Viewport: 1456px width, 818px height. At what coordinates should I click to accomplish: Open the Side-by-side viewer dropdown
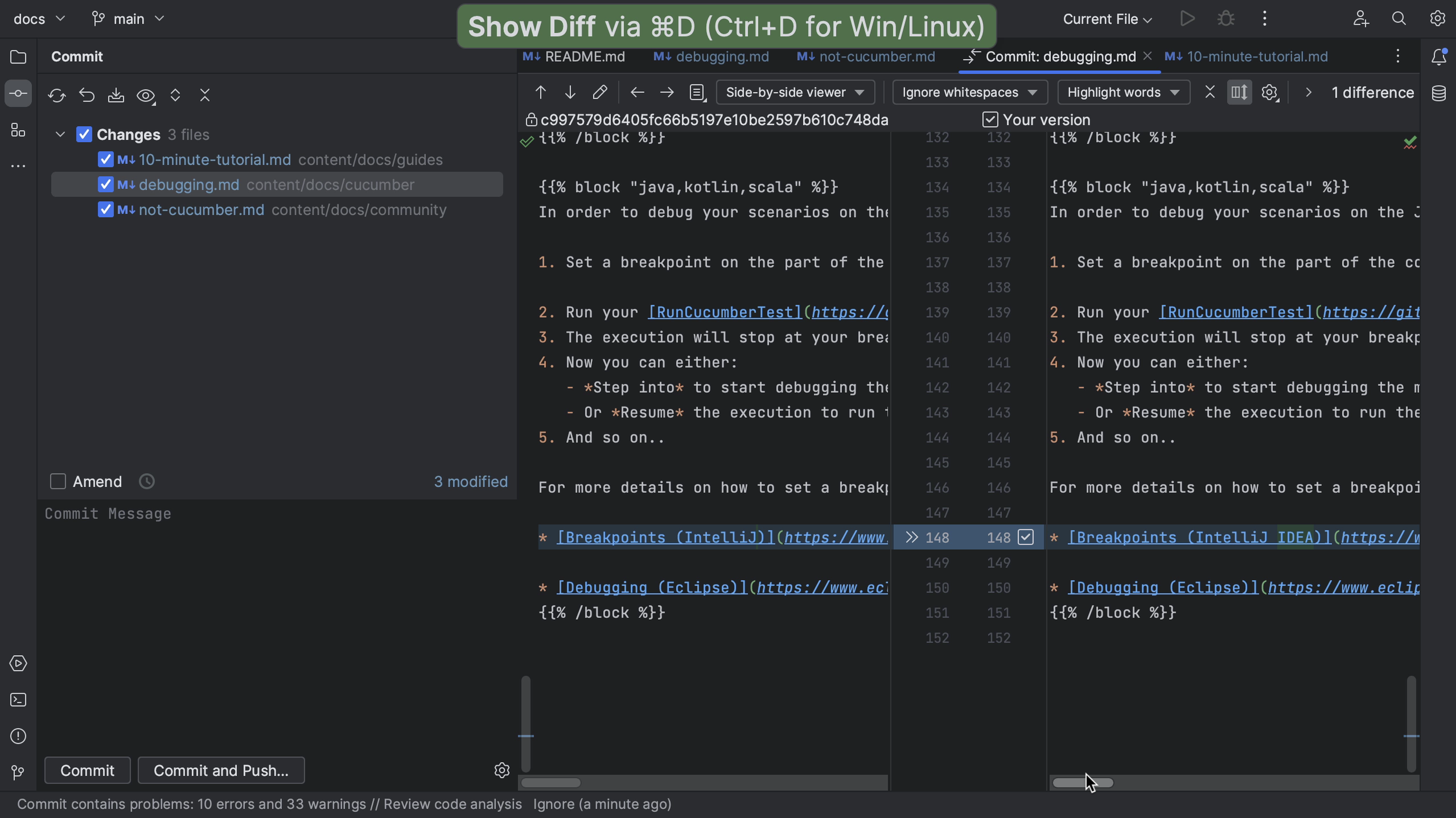click(x=795, y=92)
